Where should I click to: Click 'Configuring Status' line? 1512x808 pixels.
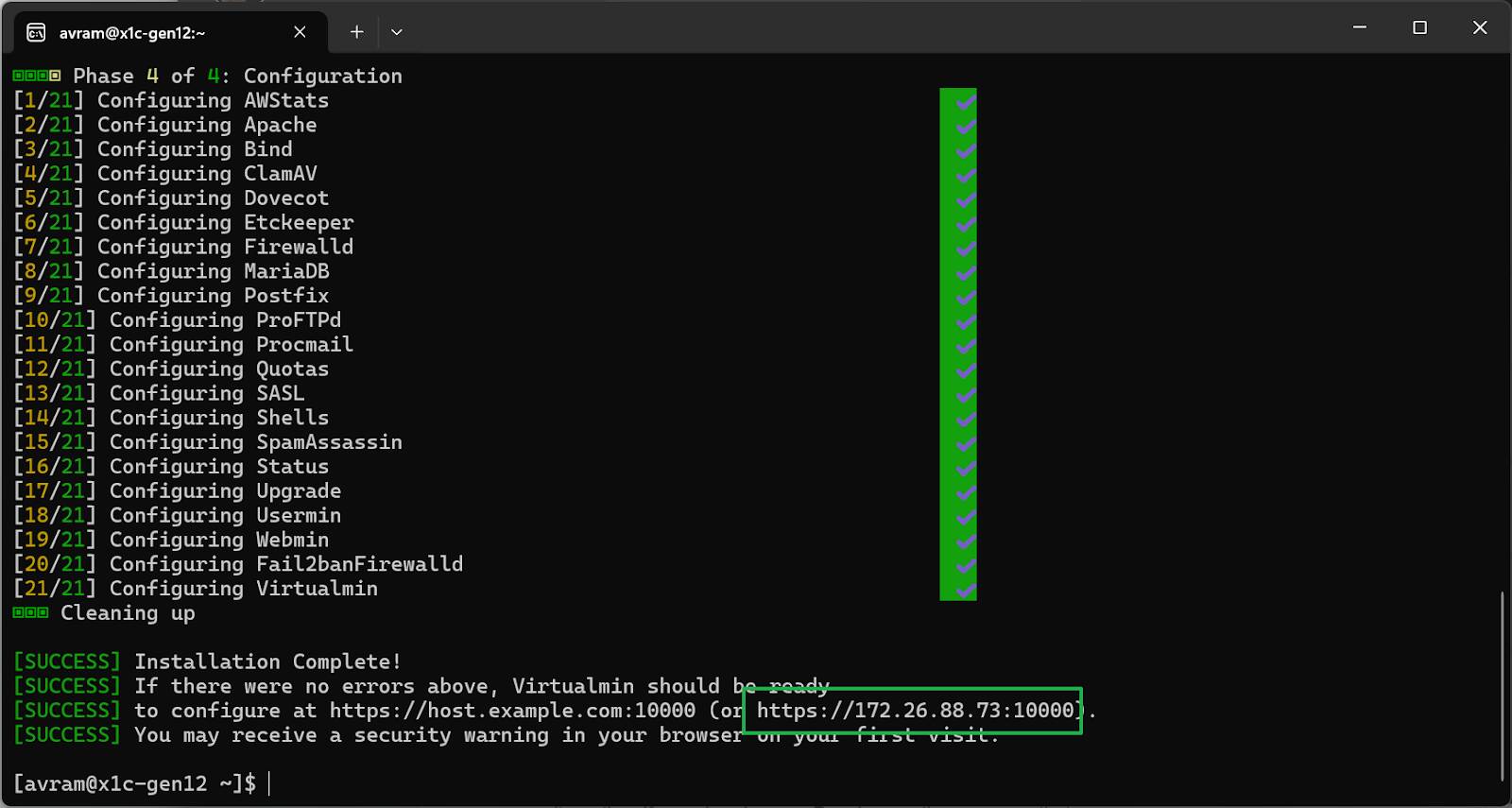click(x=219, y=467)
